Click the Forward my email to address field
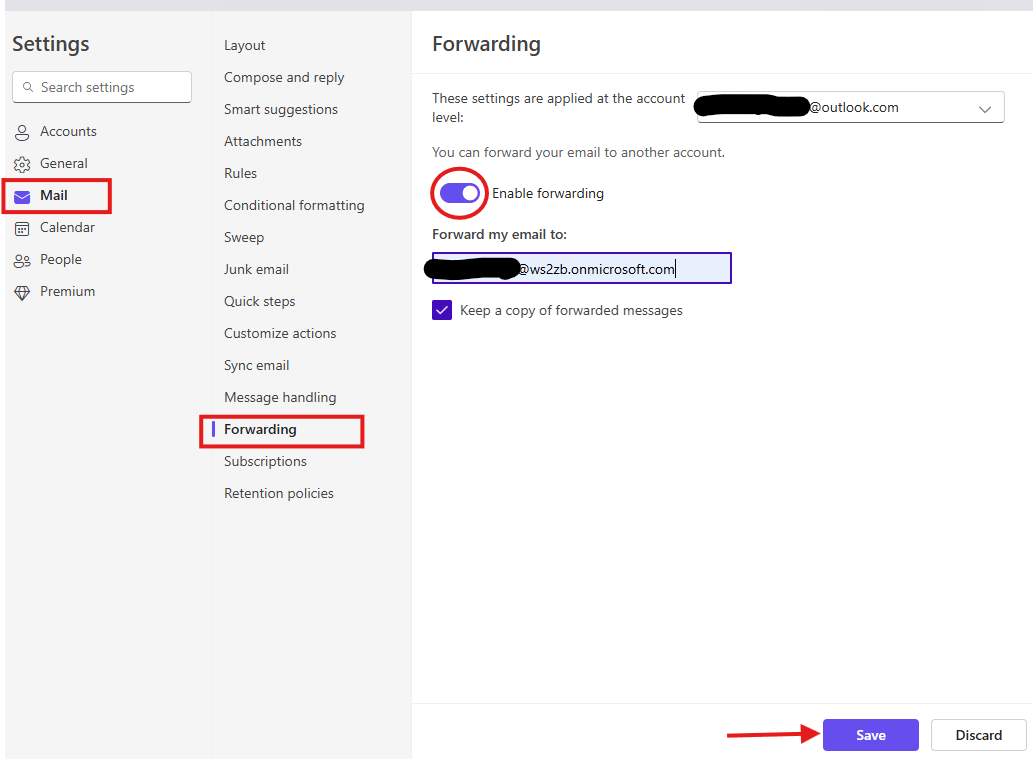1033x759 pixels. (582, 268)
